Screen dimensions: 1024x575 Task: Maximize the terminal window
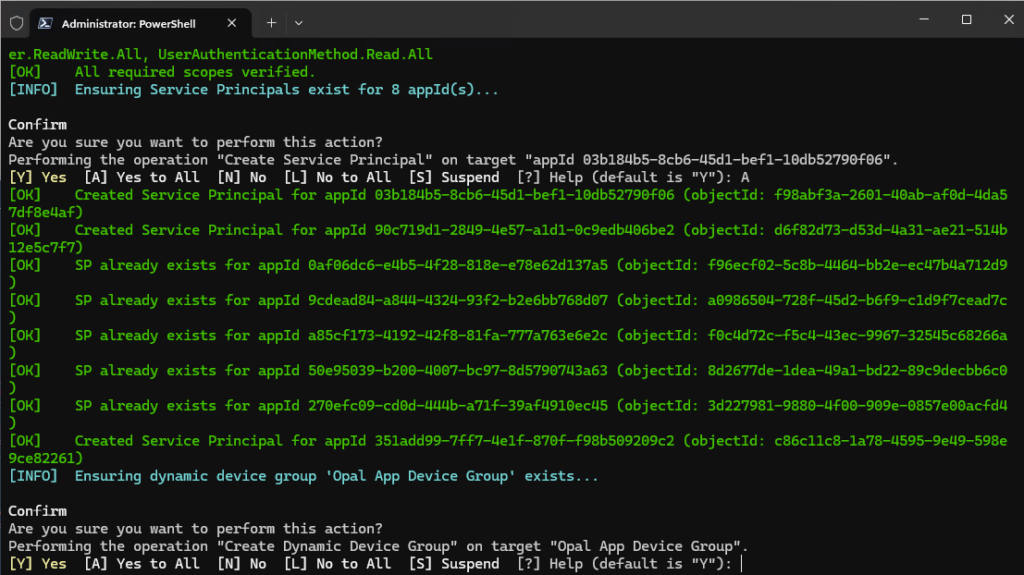pyautogui.click(x=966, y=20)
